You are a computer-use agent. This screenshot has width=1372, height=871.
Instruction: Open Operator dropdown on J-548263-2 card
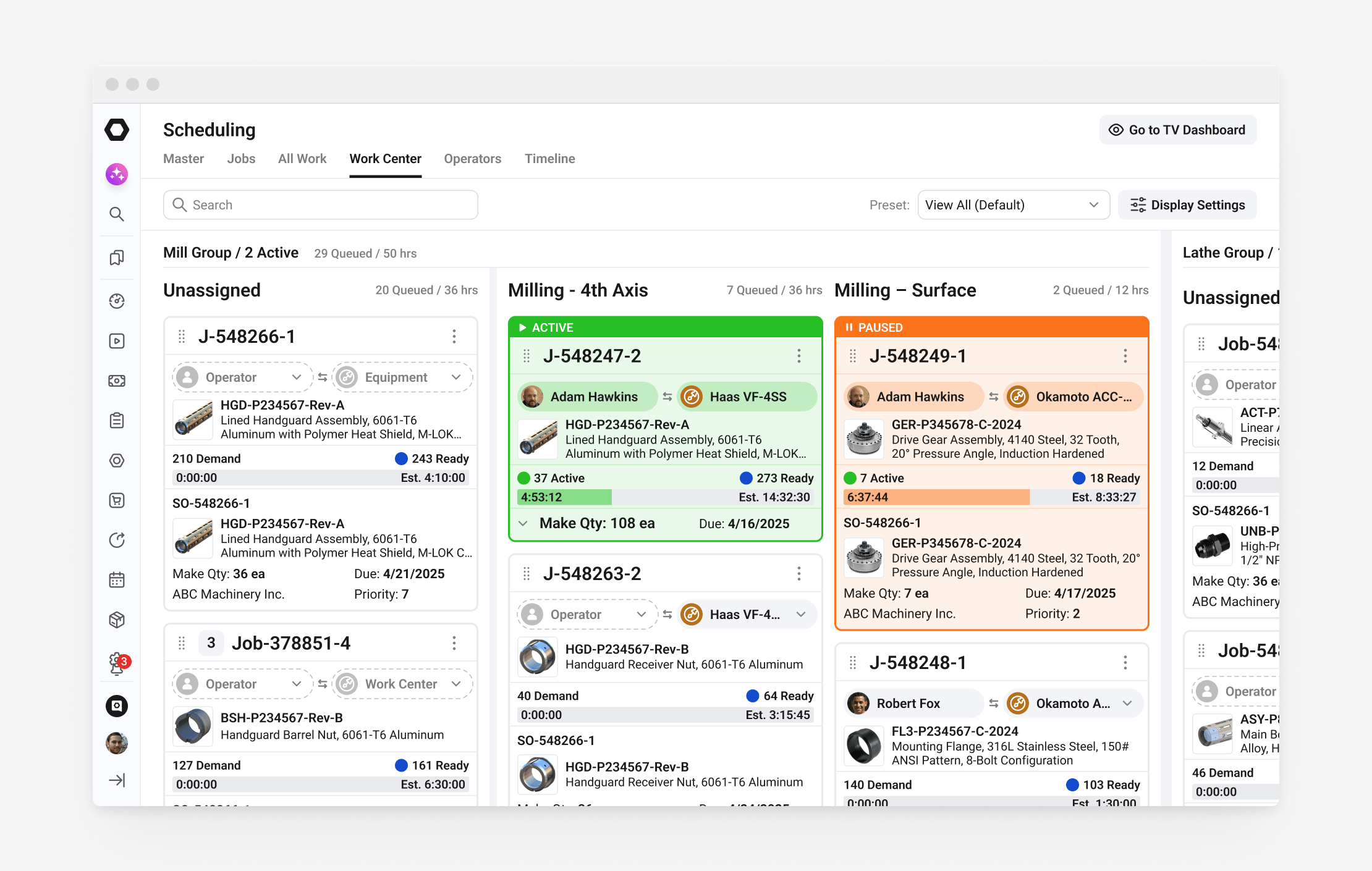pyautogui.click(x=588, y=615)
